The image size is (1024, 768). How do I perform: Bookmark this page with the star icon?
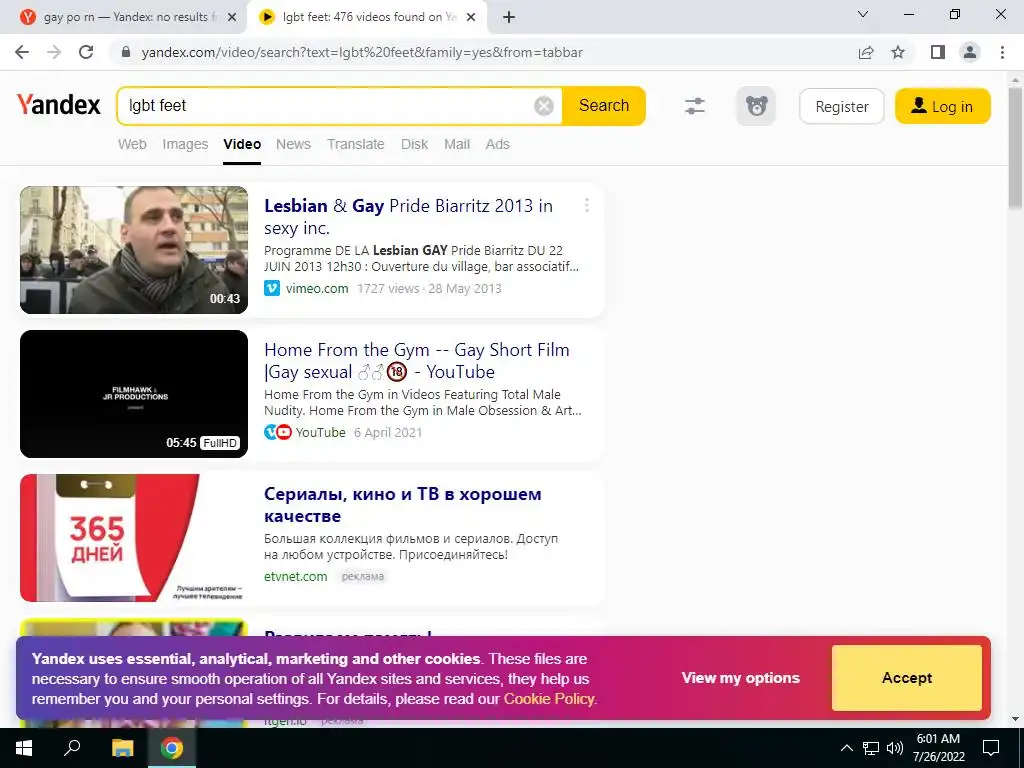[899, 52]
